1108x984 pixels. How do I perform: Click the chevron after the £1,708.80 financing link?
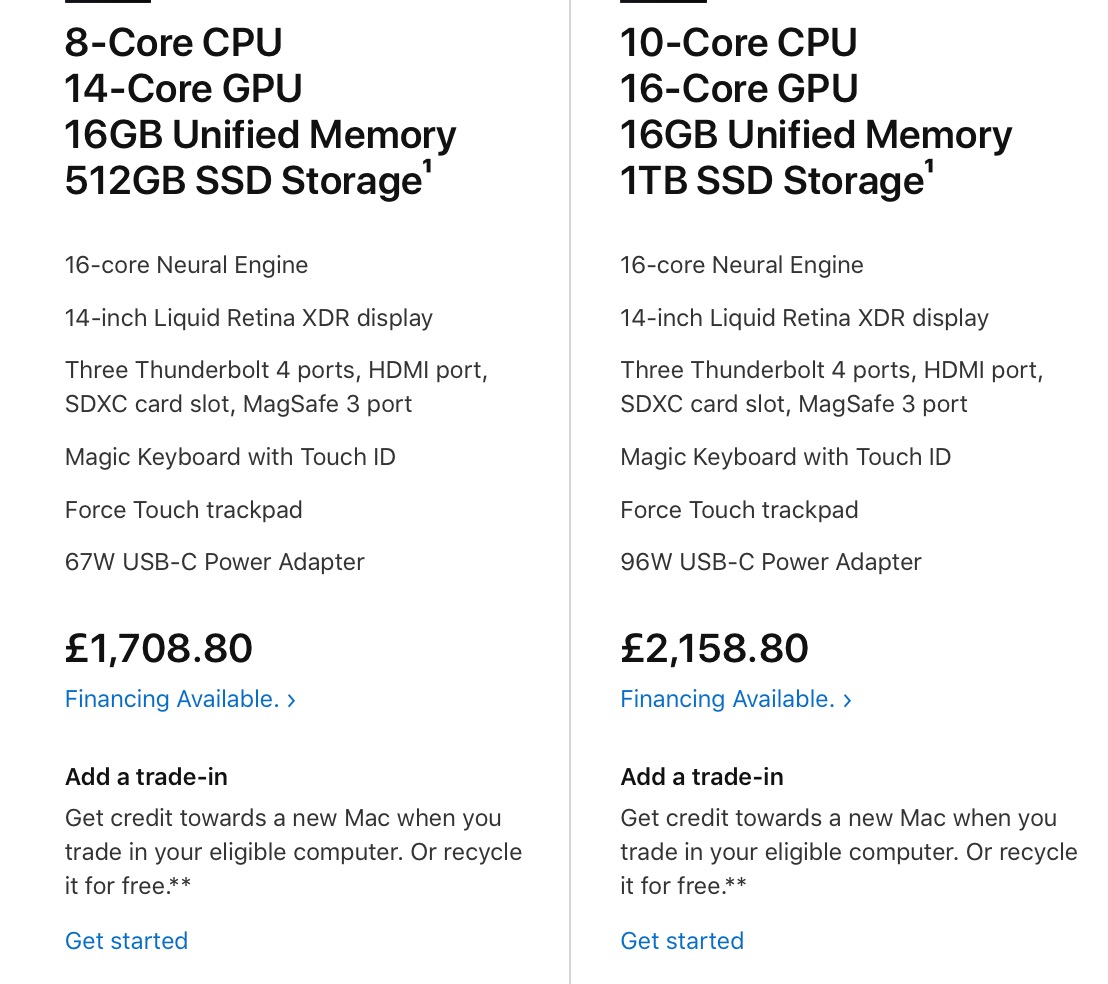291,700
